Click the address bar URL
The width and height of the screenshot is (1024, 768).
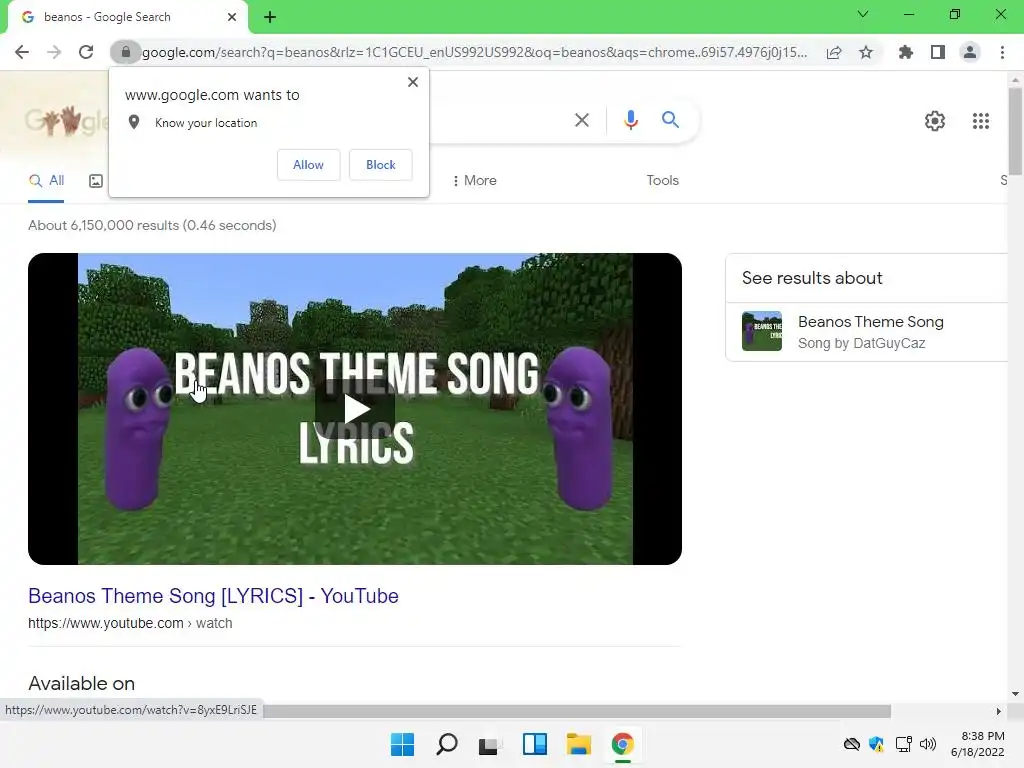(x=474, y=52)
